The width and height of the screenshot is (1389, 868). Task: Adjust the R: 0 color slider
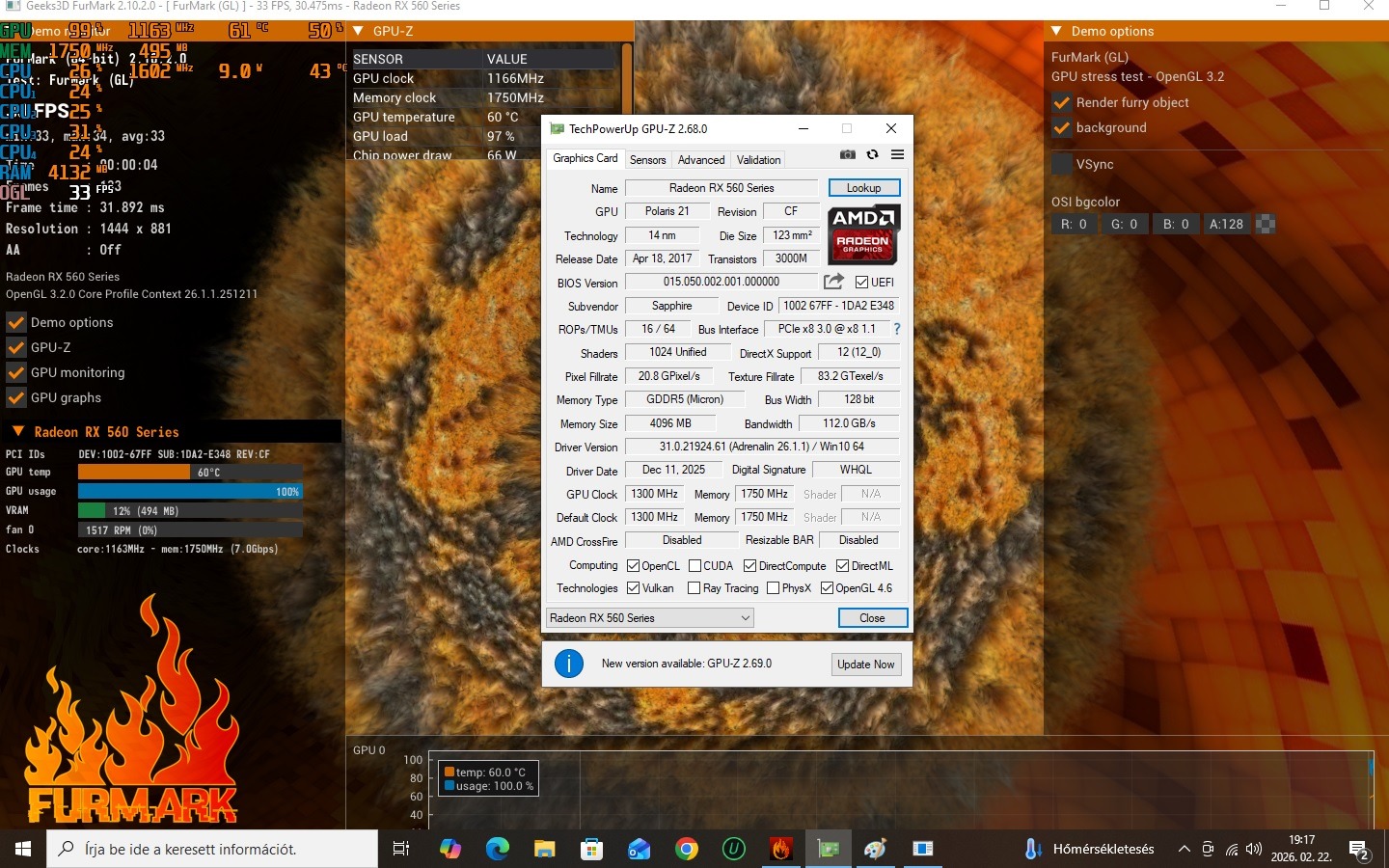tap(1075, 224)
